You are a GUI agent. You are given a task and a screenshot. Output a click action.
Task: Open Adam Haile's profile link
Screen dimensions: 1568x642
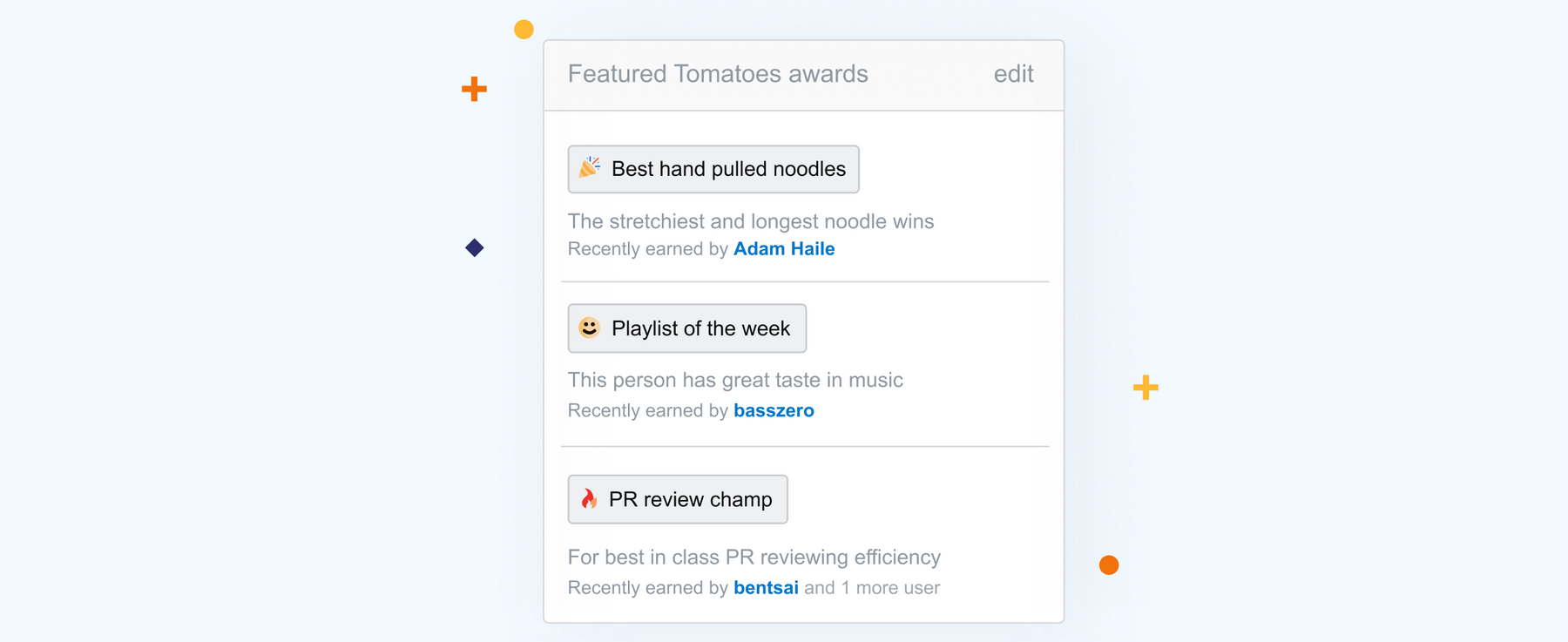784,249
